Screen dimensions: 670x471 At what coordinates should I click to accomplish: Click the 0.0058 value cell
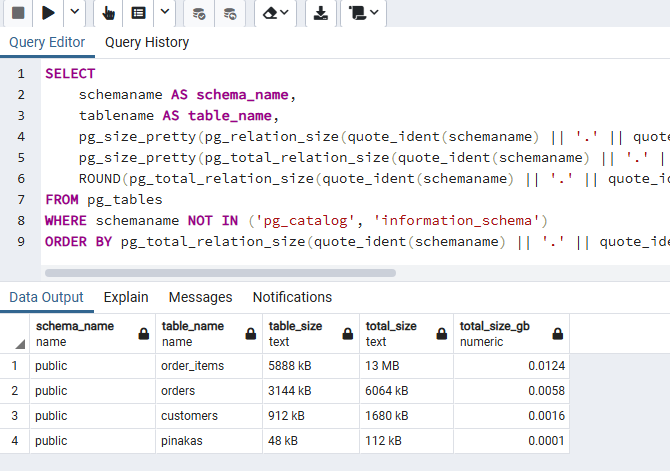511,391
